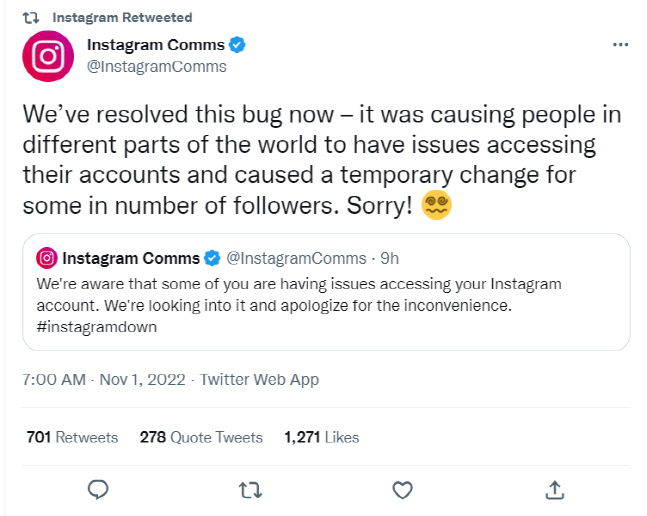This screenshot has height=516, width=647.
Task: Click the small Instagram avatar in the quoted tweet
Action: [x=46, y=259]
